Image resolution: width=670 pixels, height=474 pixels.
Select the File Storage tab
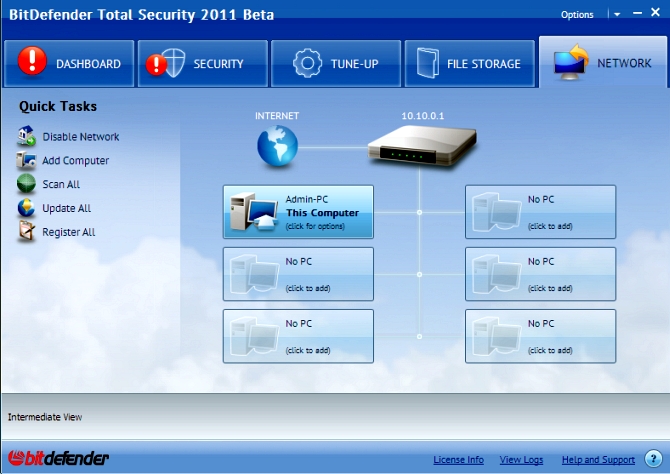point(470,64)
